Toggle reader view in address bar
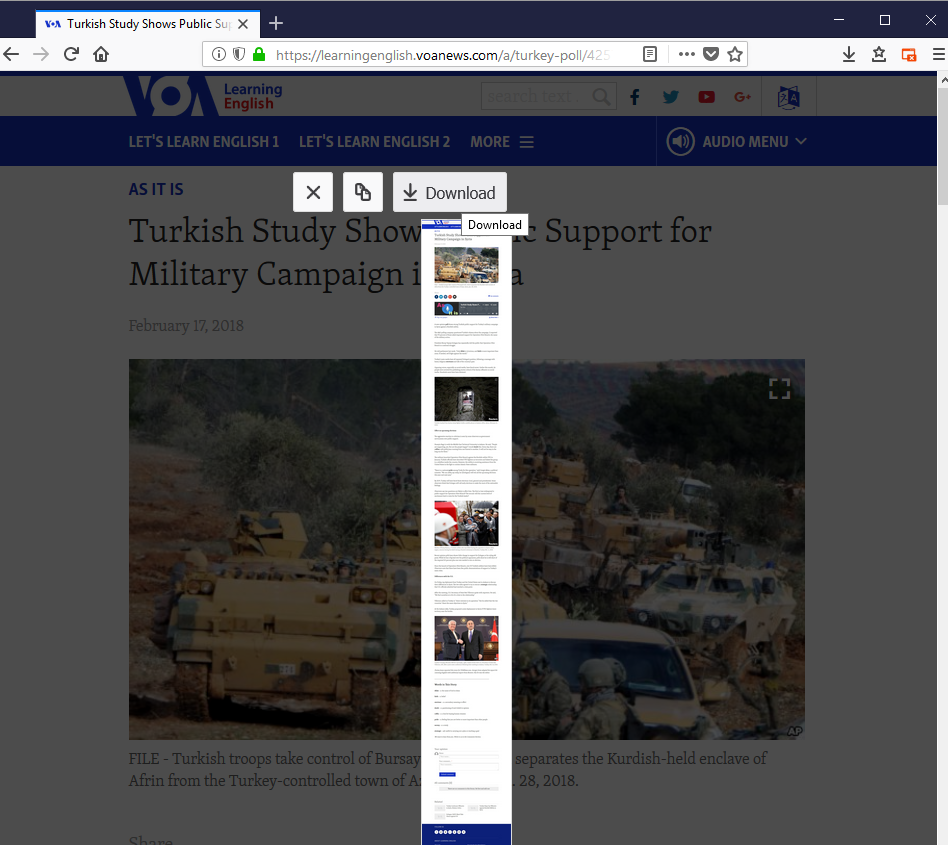The width and height of the screenshot is (948, 845). 650,55
